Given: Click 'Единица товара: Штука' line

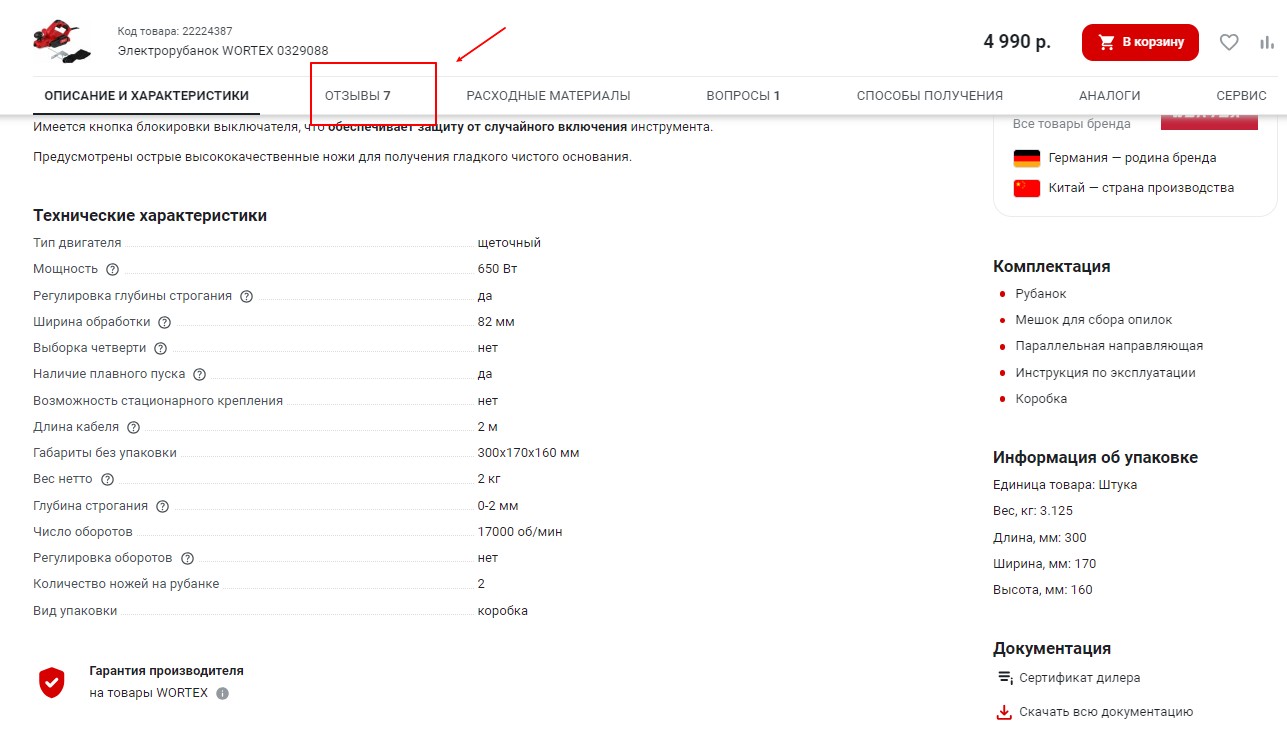Looking at the screenshot, I should (x=1065, y=485).
